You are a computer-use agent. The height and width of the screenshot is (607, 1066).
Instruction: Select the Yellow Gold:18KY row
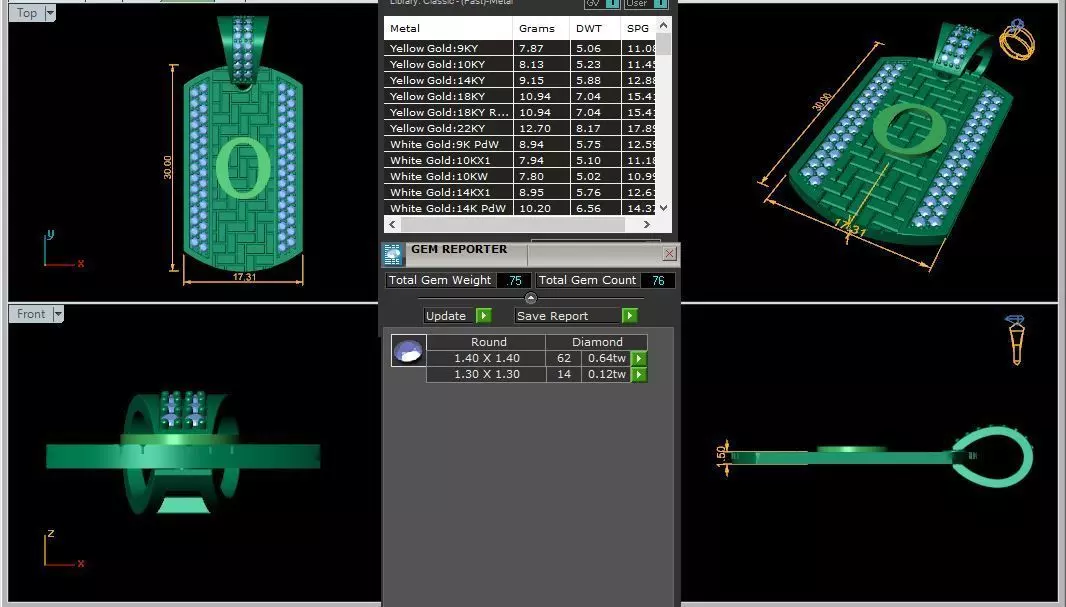[x=520, y=97]
